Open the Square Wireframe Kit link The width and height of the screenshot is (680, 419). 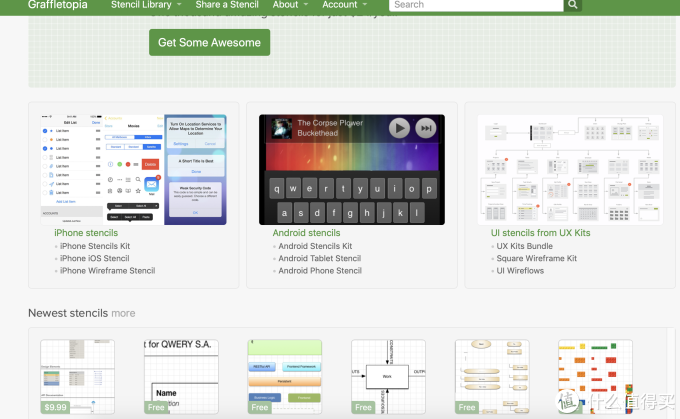[536, 258]
